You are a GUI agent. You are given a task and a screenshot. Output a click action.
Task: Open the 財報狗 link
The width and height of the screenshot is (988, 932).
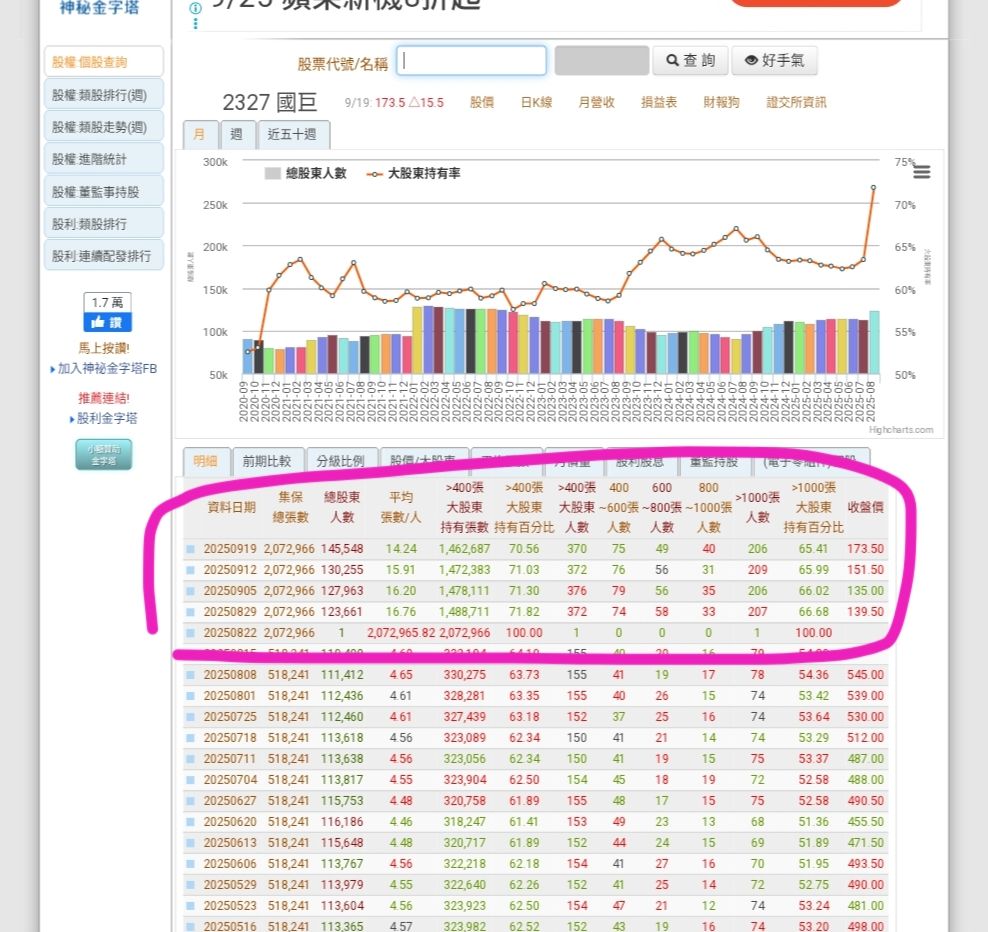tap(721, 103)
